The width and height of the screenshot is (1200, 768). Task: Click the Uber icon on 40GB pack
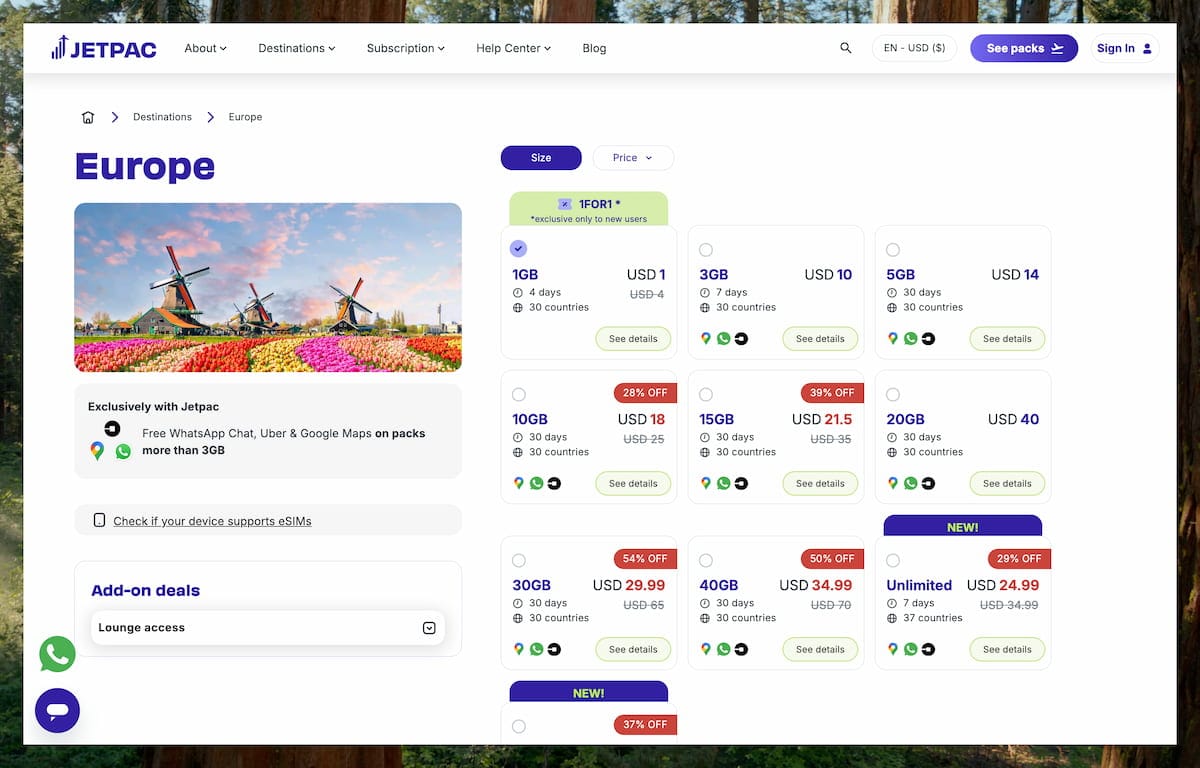click(x=741, y=650)
